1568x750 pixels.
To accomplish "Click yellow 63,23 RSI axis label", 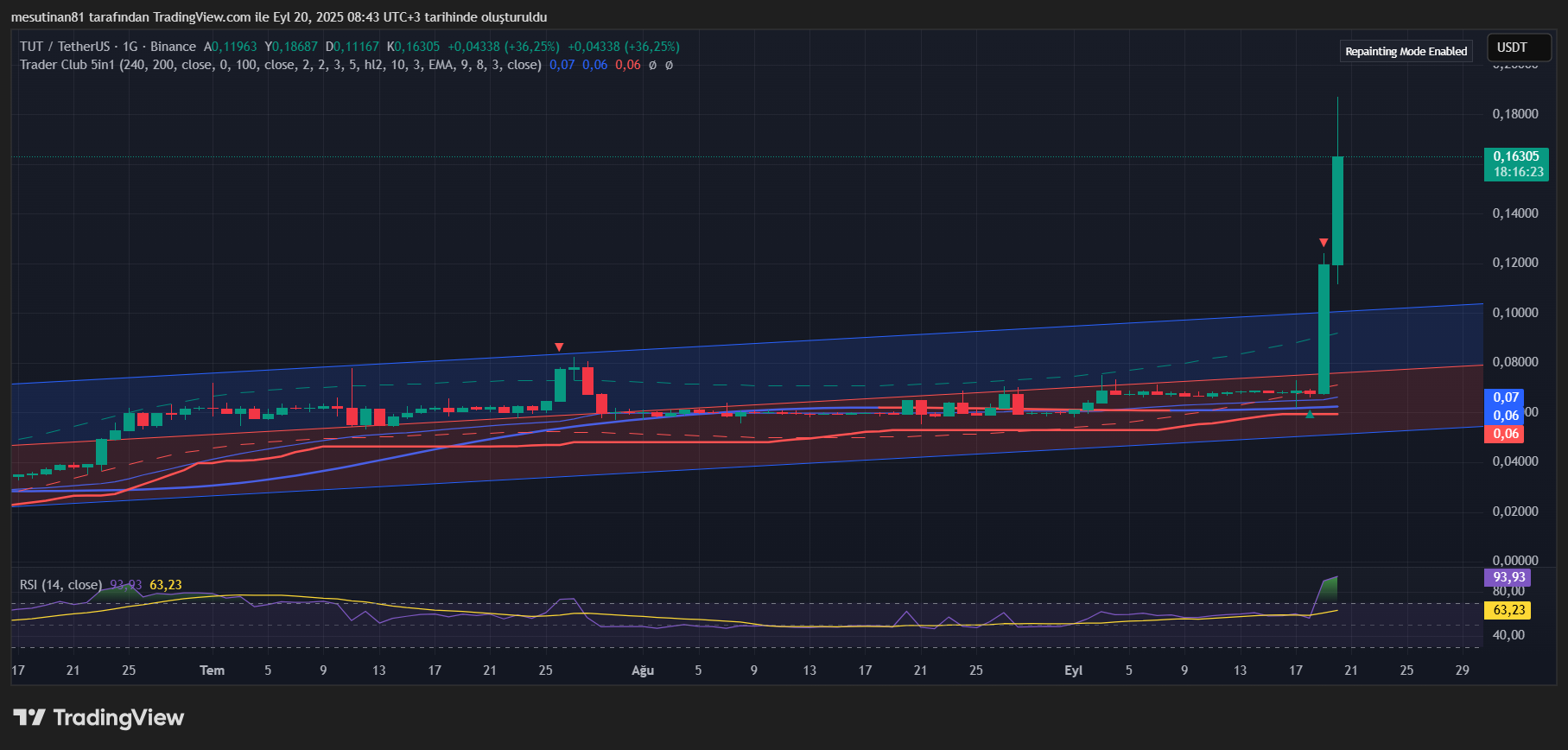I will tap(1508, 610).
